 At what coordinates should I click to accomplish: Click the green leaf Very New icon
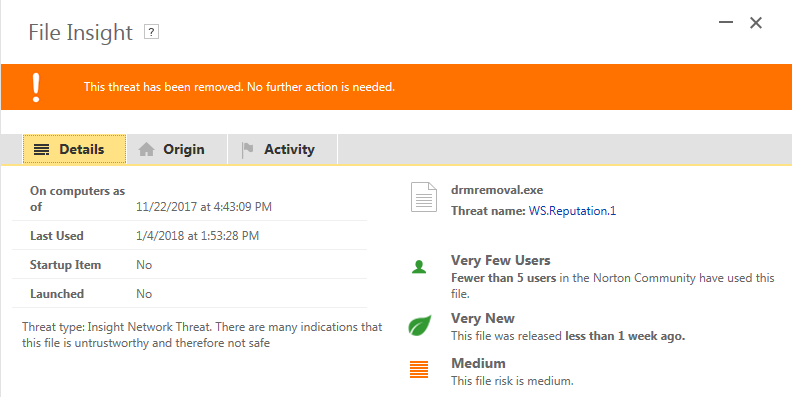[x=420, y=325]
